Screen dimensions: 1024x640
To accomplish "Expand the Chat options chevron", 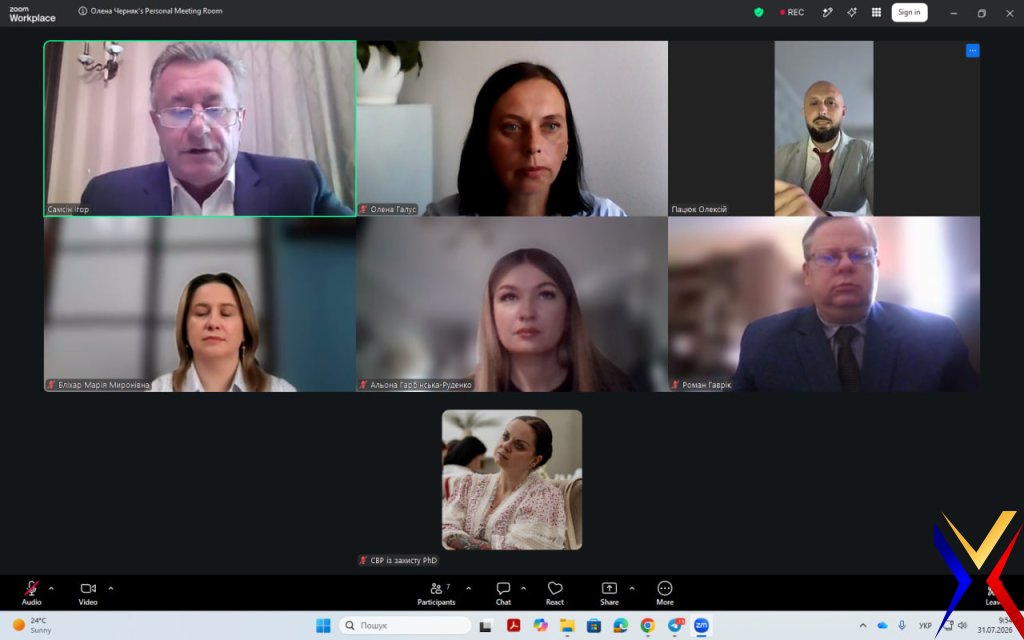I will 523,588.
